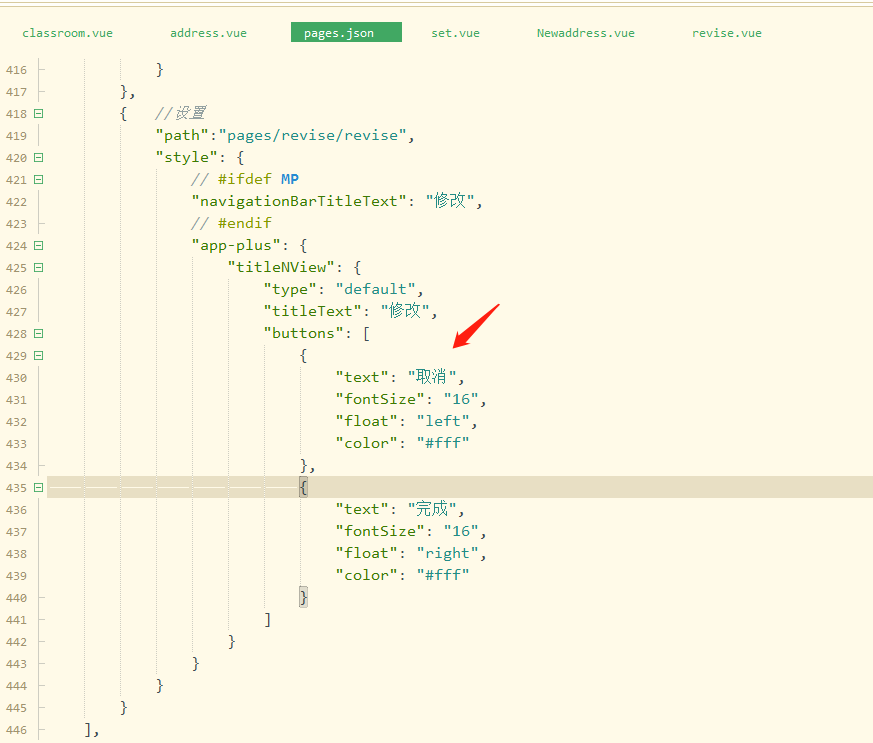Click line number 430 in the gutter
This screenshot has width=873, height=743.
pos(16,378)
